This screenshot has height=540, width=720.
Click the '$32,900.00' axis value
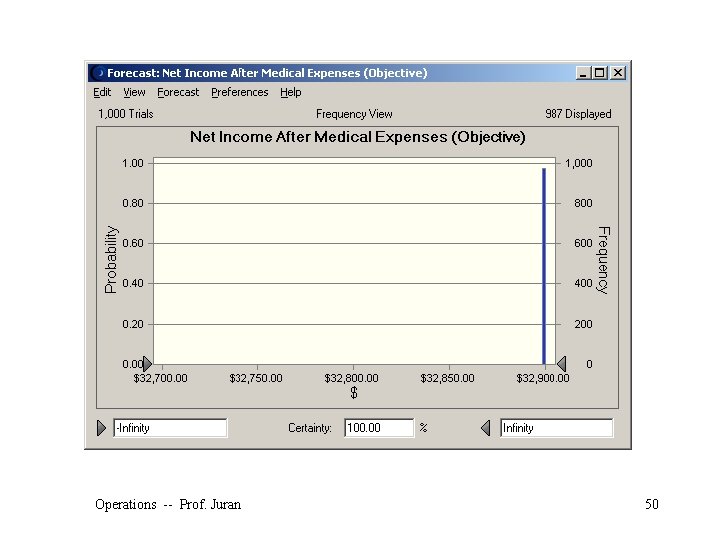point(543,378)
